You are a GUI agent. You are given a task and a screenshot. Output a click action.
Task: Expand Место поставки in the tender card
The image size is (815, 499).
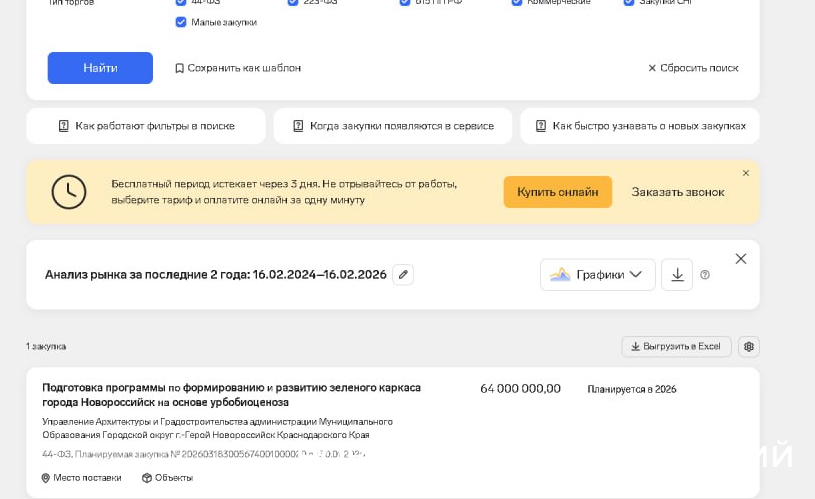pos(82,478)
